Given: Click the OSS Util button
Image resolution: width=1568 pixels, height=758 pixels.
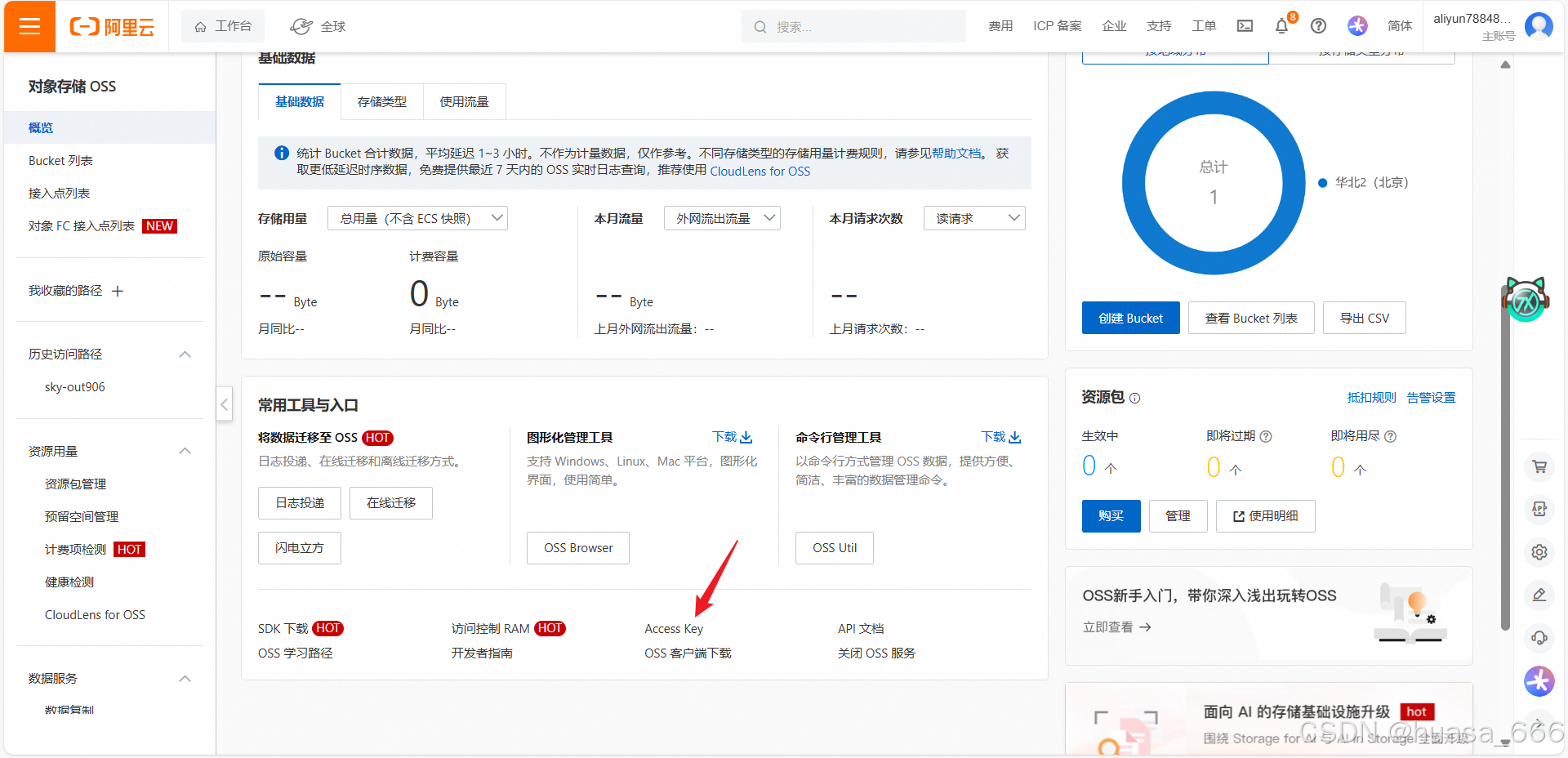Looking at the screenshot, I should (835, 548).
